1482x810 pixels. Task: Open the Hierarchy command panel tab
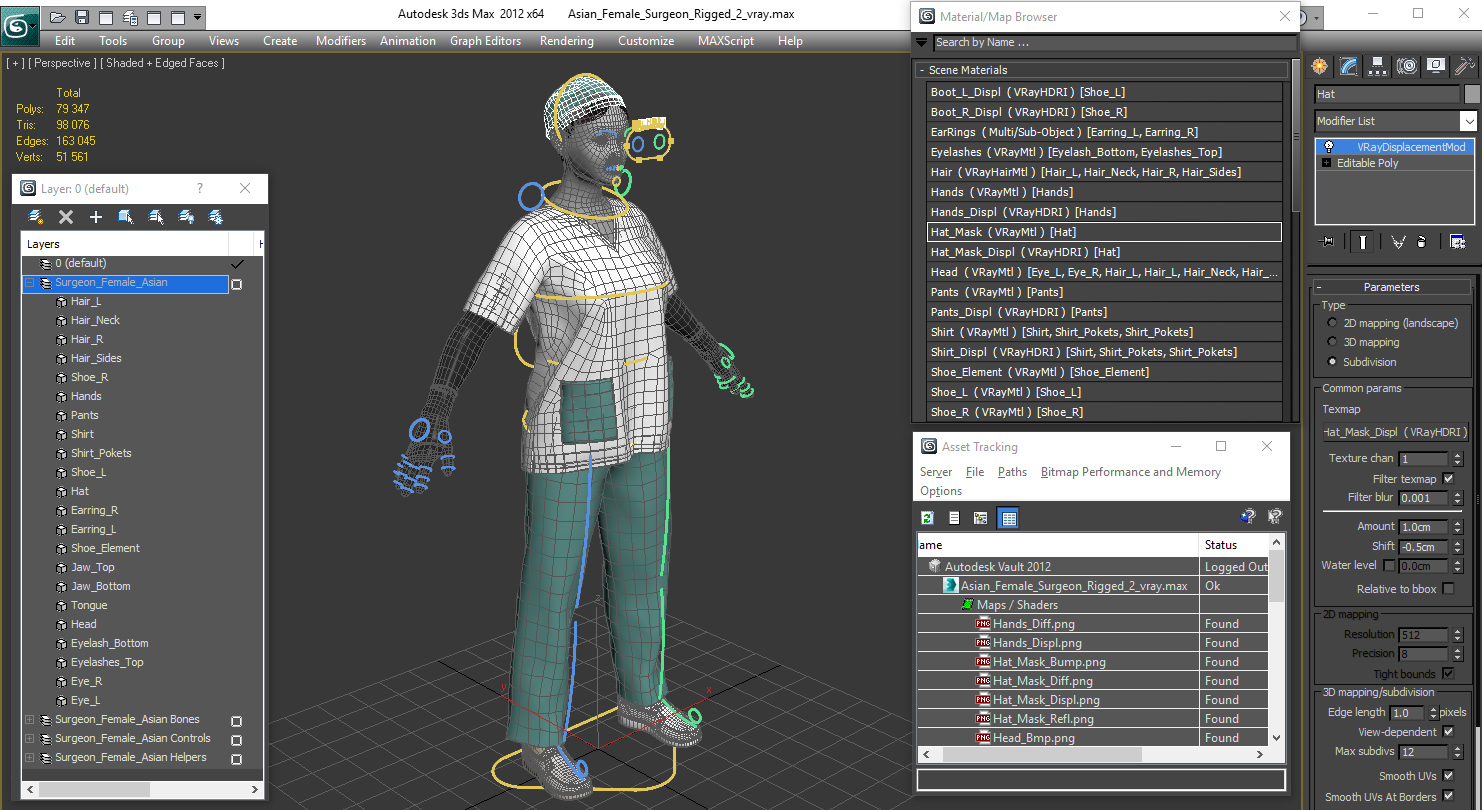tap(1378, 66)
